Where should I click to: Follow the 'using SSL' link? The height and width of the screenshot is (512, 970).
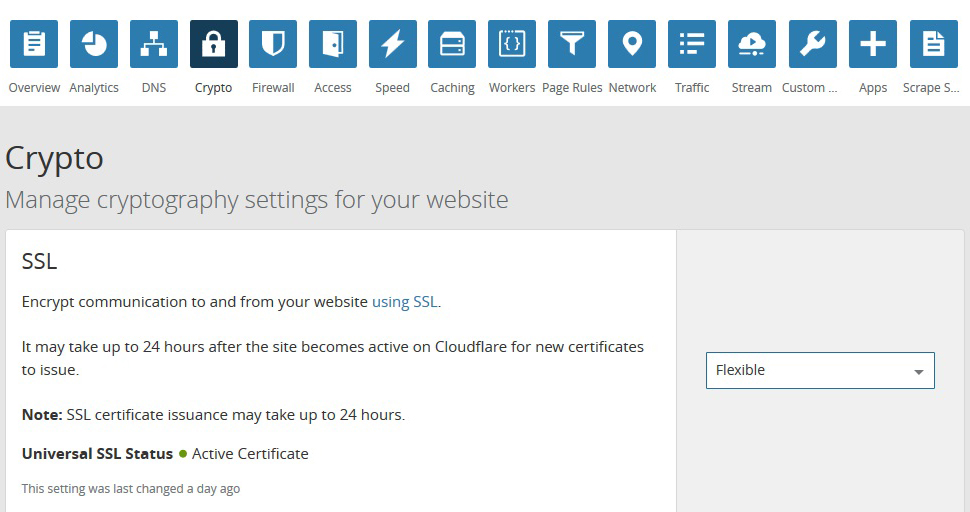click(404, 302)
